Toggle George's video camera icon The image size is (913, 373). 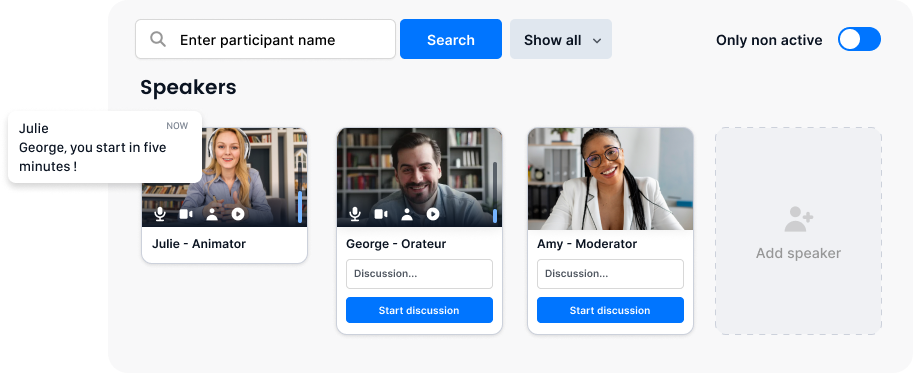tap(381, 214)
